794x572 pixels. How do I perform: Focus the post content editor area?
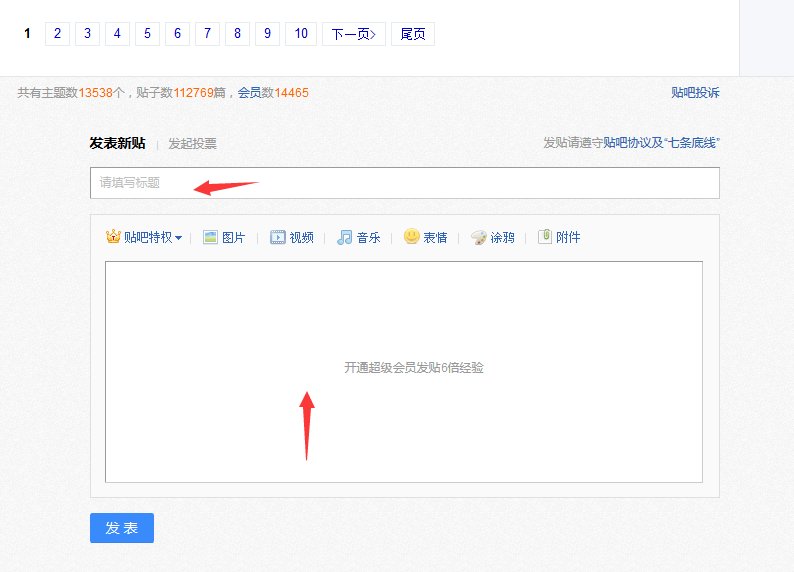404,372
